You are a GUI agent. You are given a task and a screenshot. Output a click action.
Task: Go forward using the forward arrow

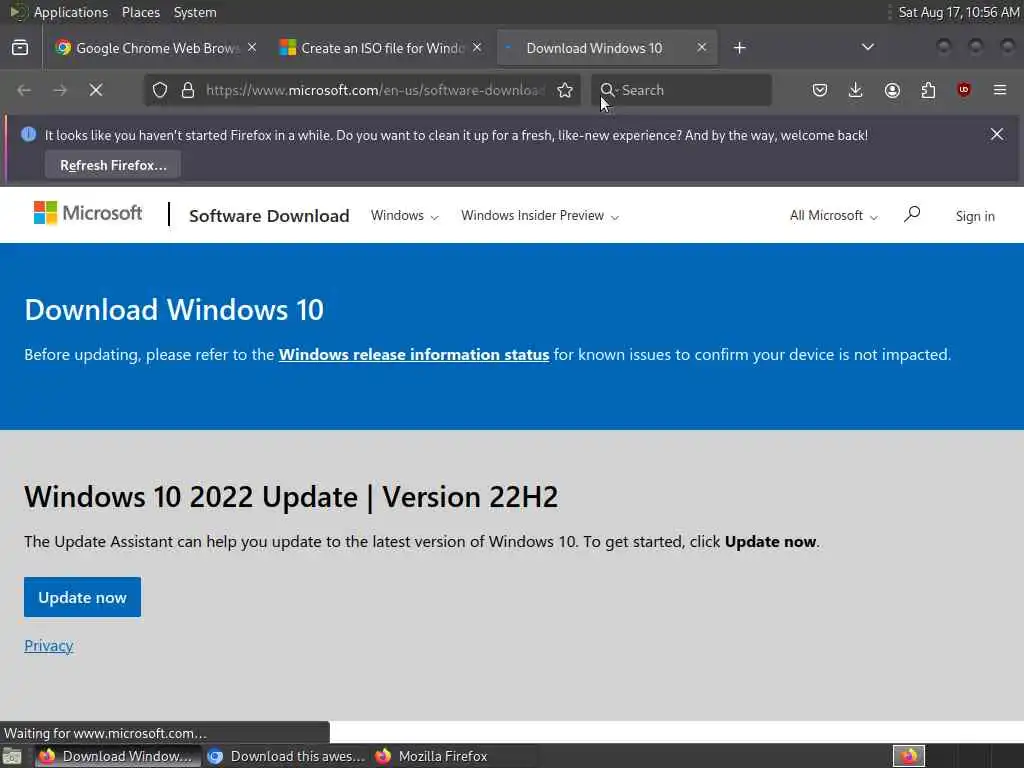pos(60,90)
